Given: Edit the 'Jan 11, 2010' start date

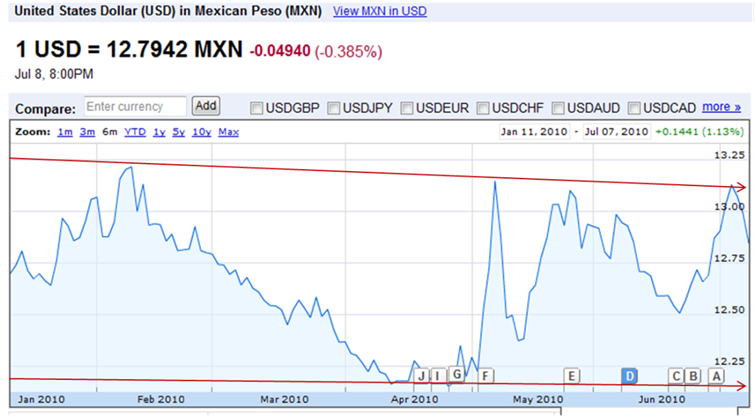Looking at the screenshot, I should tap(534, 131).
